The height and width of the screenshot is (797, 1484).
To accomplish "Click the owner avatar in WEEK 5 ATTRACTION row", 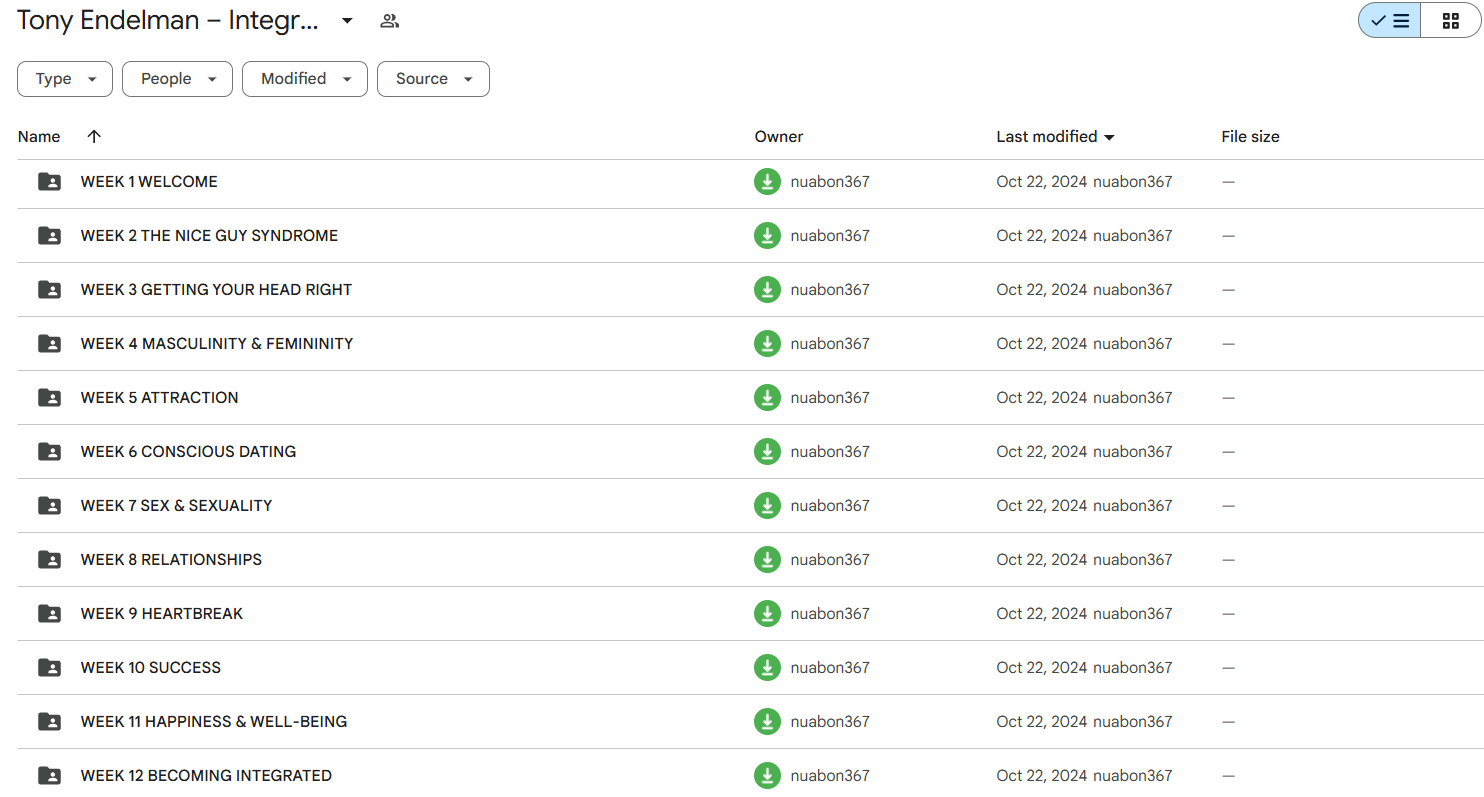I will coord(767,398).
